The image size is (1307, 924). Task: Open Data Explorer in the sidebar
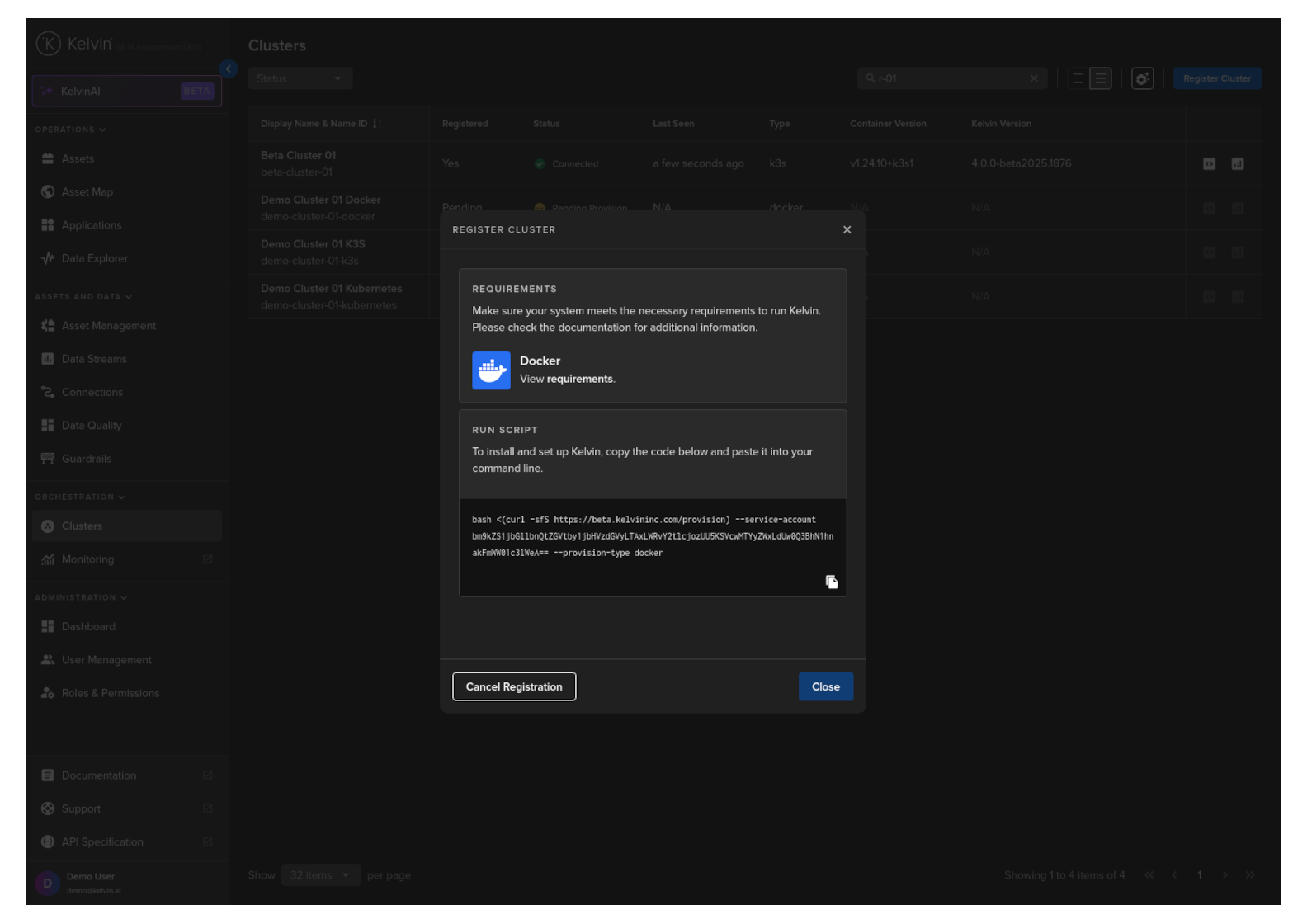[127, 258]
